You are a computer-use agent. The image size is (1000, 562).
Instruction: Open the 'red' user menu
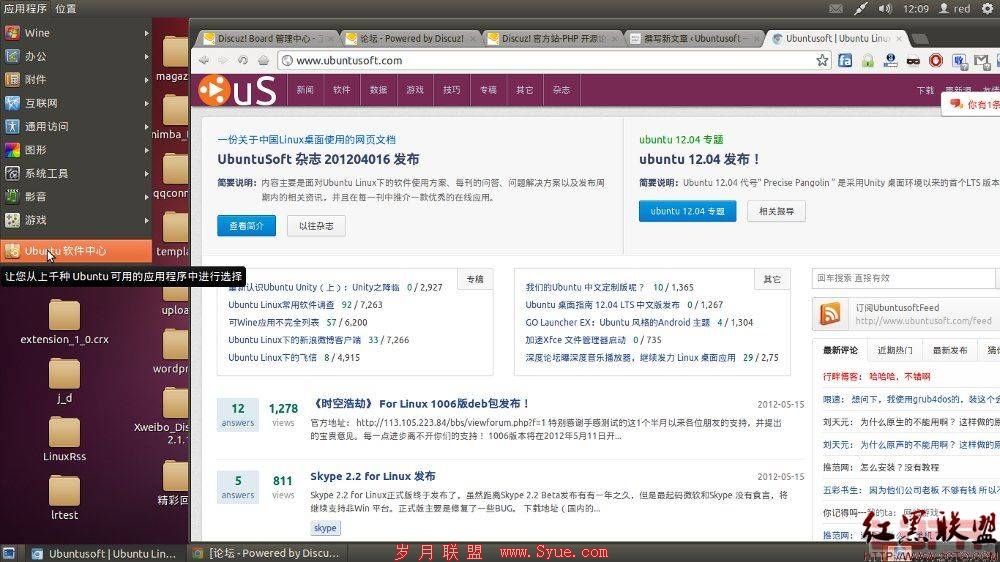955,8
